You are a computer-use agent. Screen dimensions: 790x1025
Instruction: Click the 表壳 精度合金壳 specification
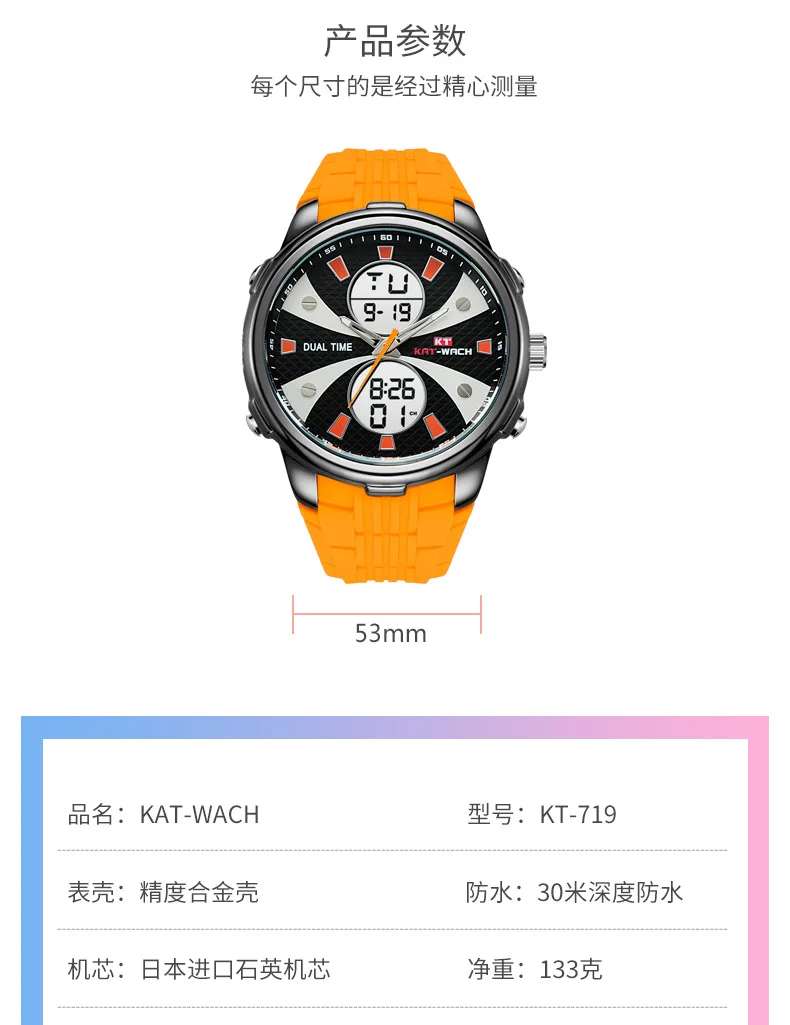[163, 892]
